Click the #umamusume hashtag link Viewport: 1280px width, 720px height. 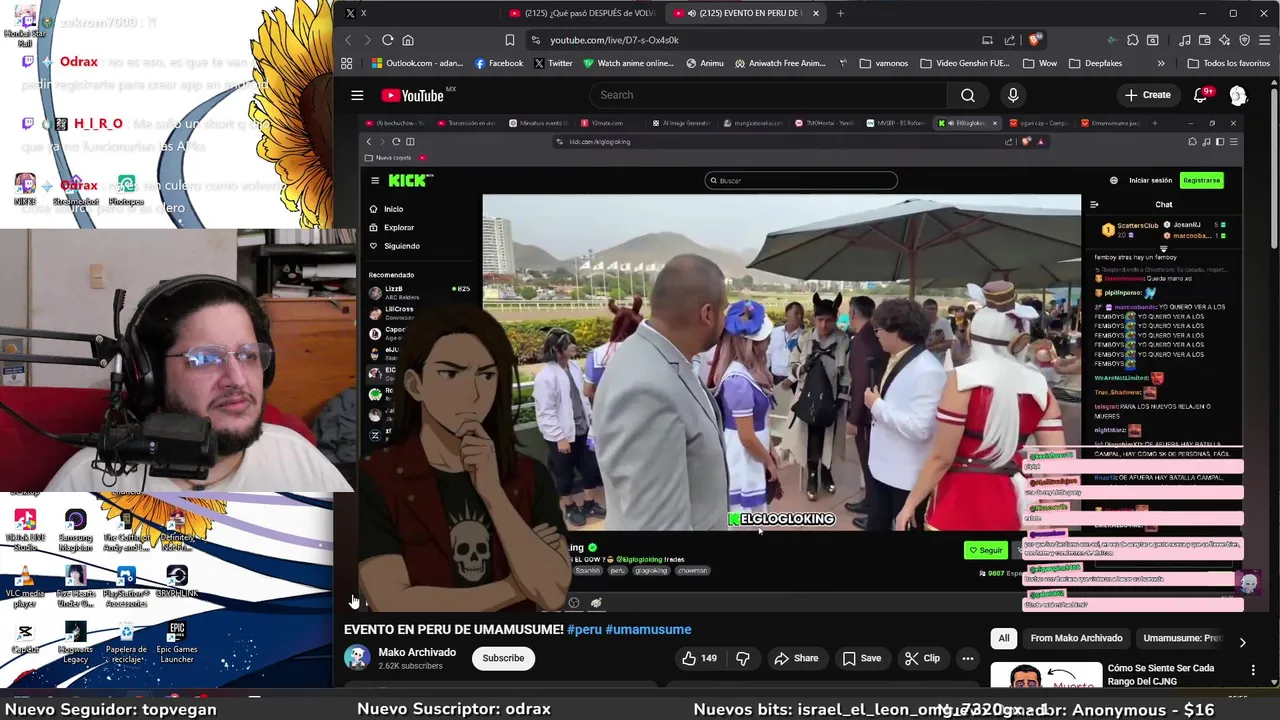pyautogui.click(x=648, y=630)
